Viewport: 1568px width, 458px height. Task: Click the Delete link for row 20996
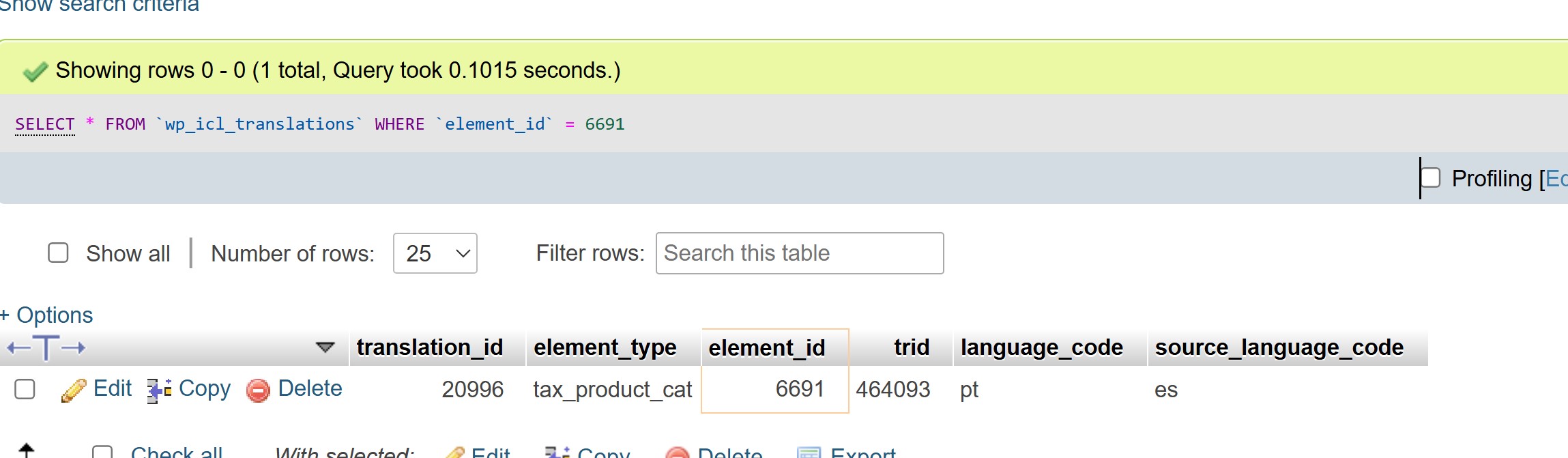pos(310,388)
